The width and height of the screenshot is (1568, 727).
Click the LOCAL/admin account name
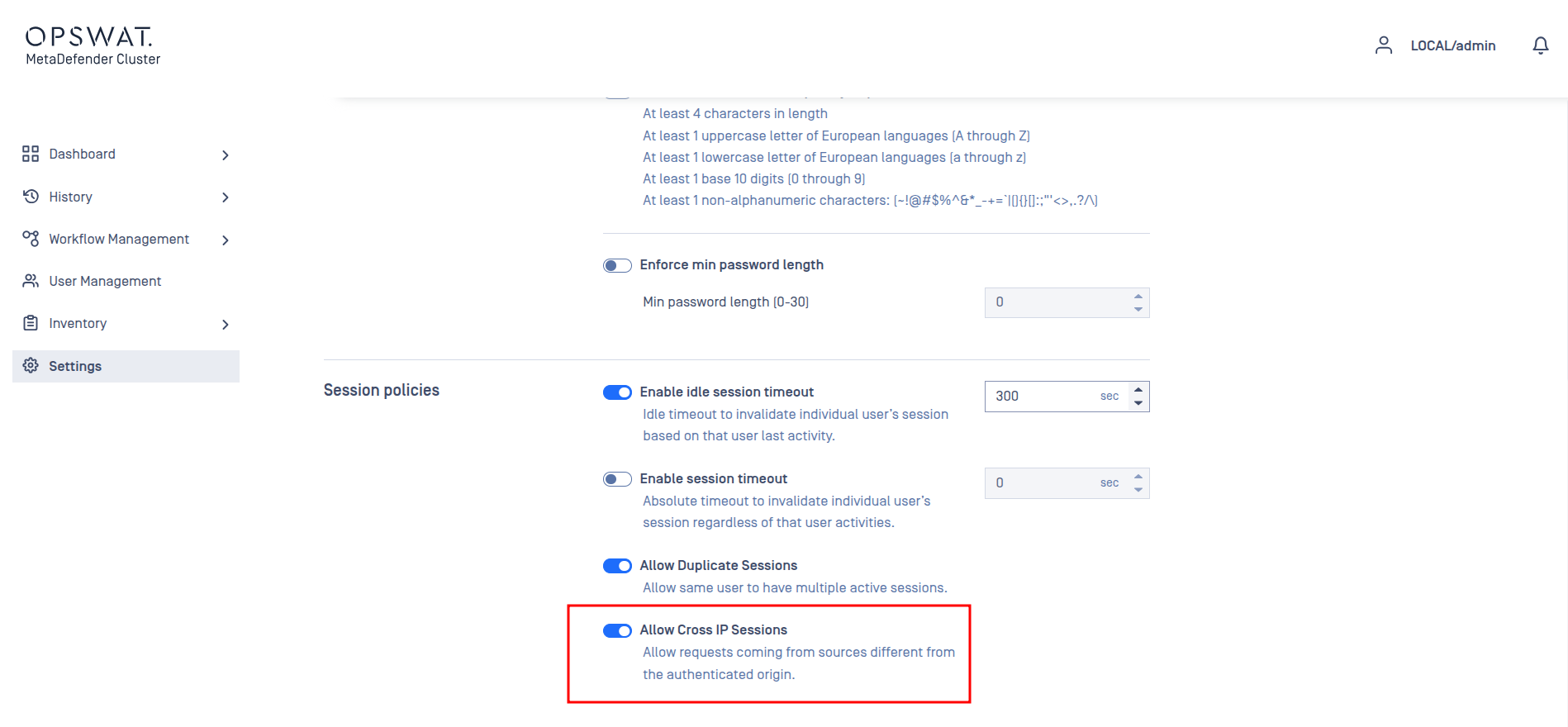click(x=1452, y=45)
